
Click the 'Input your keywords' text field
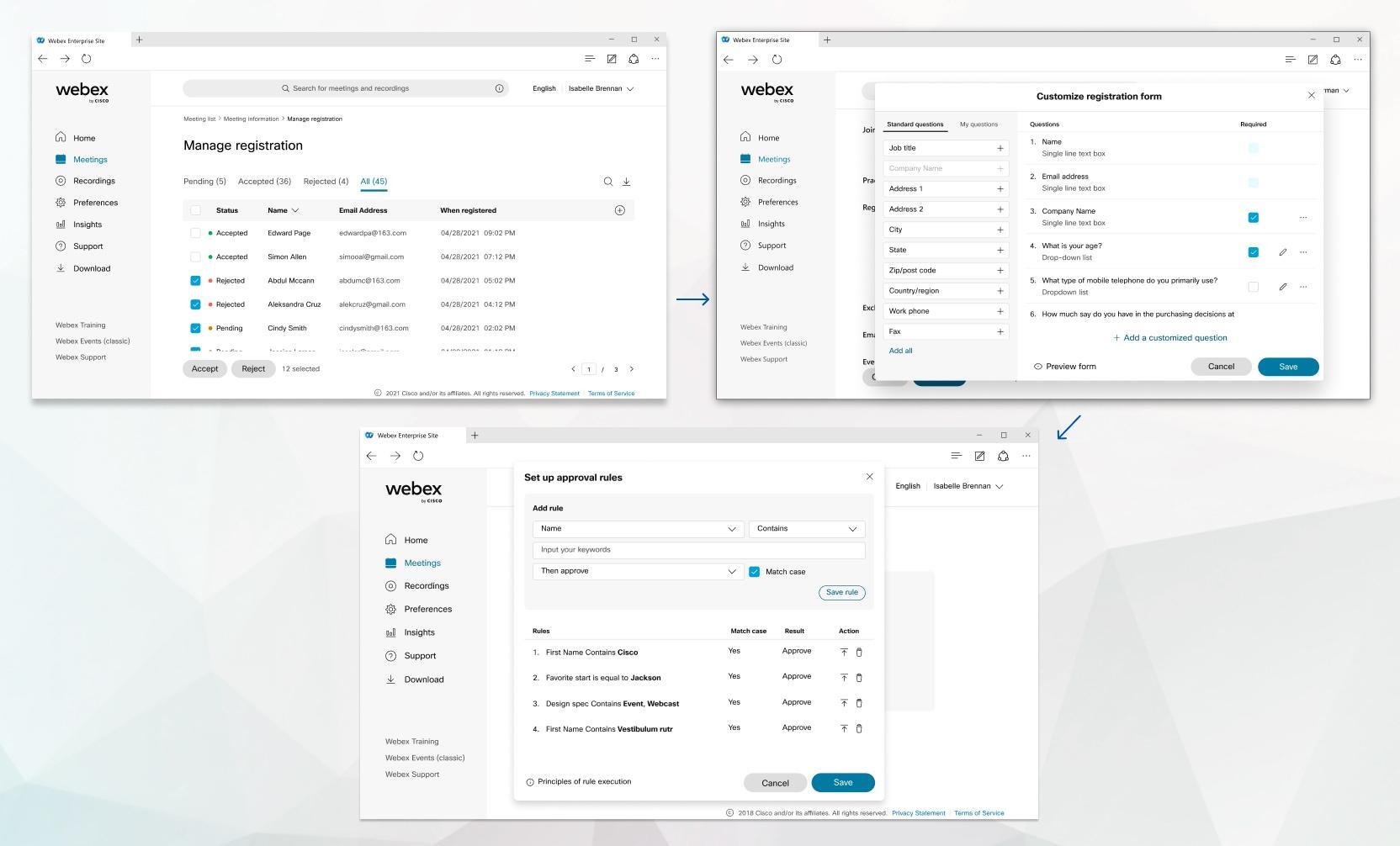tap(698, 550)
